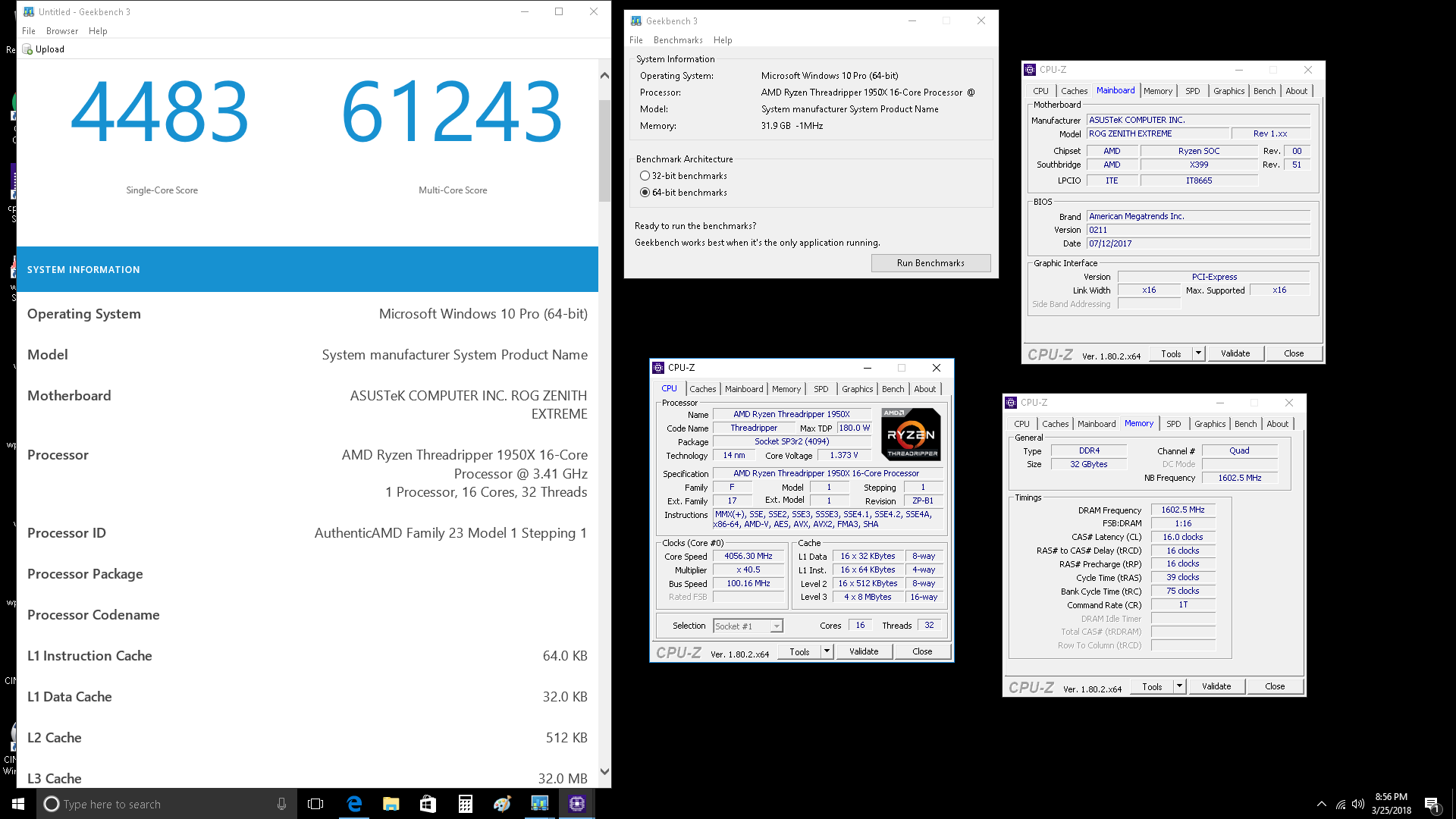Click Core Voltage value 1.373 V
This screenshot has width=1456, height=819.
[x=843, y=455]
